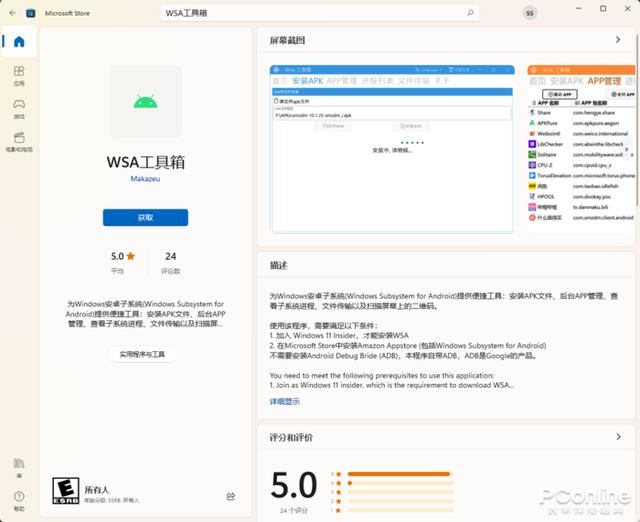Open the 游戏 (Gaming) section in sidebar
The width and height of the screenshot is (640, 522).
19,109
